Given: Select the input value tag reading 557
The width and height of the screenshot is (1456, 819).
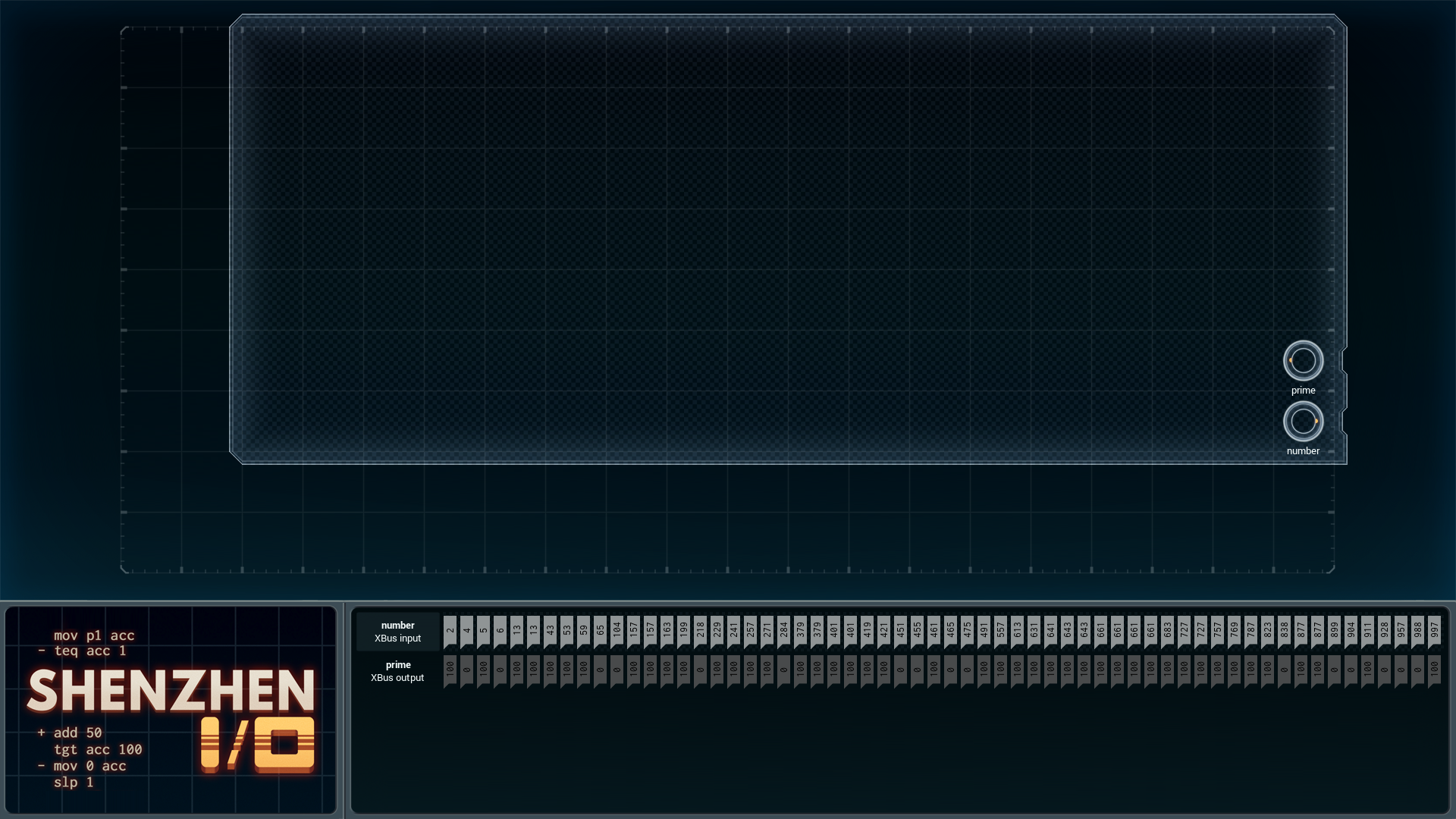Looking at the screenshot, I should (x=1000, y=631).
